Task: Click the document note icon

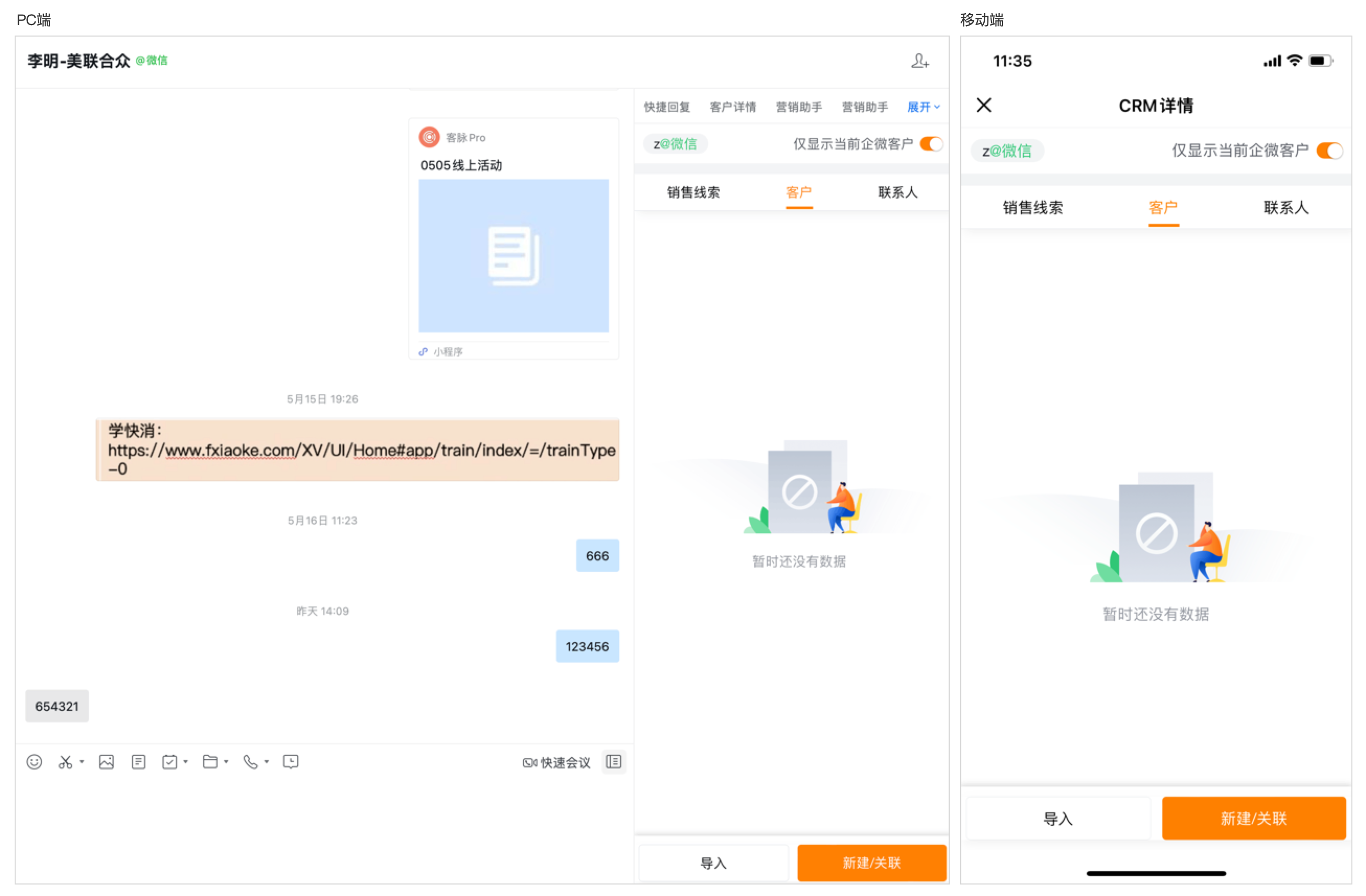Action: (138, 762)
